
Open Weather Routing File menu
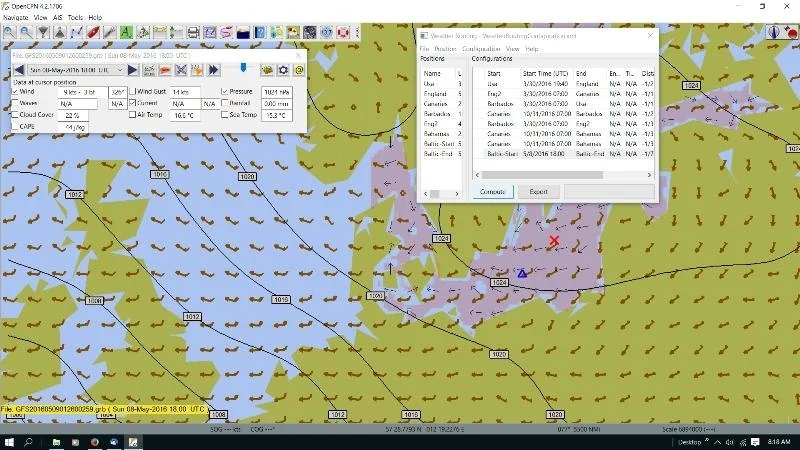[x=424, y=49]
